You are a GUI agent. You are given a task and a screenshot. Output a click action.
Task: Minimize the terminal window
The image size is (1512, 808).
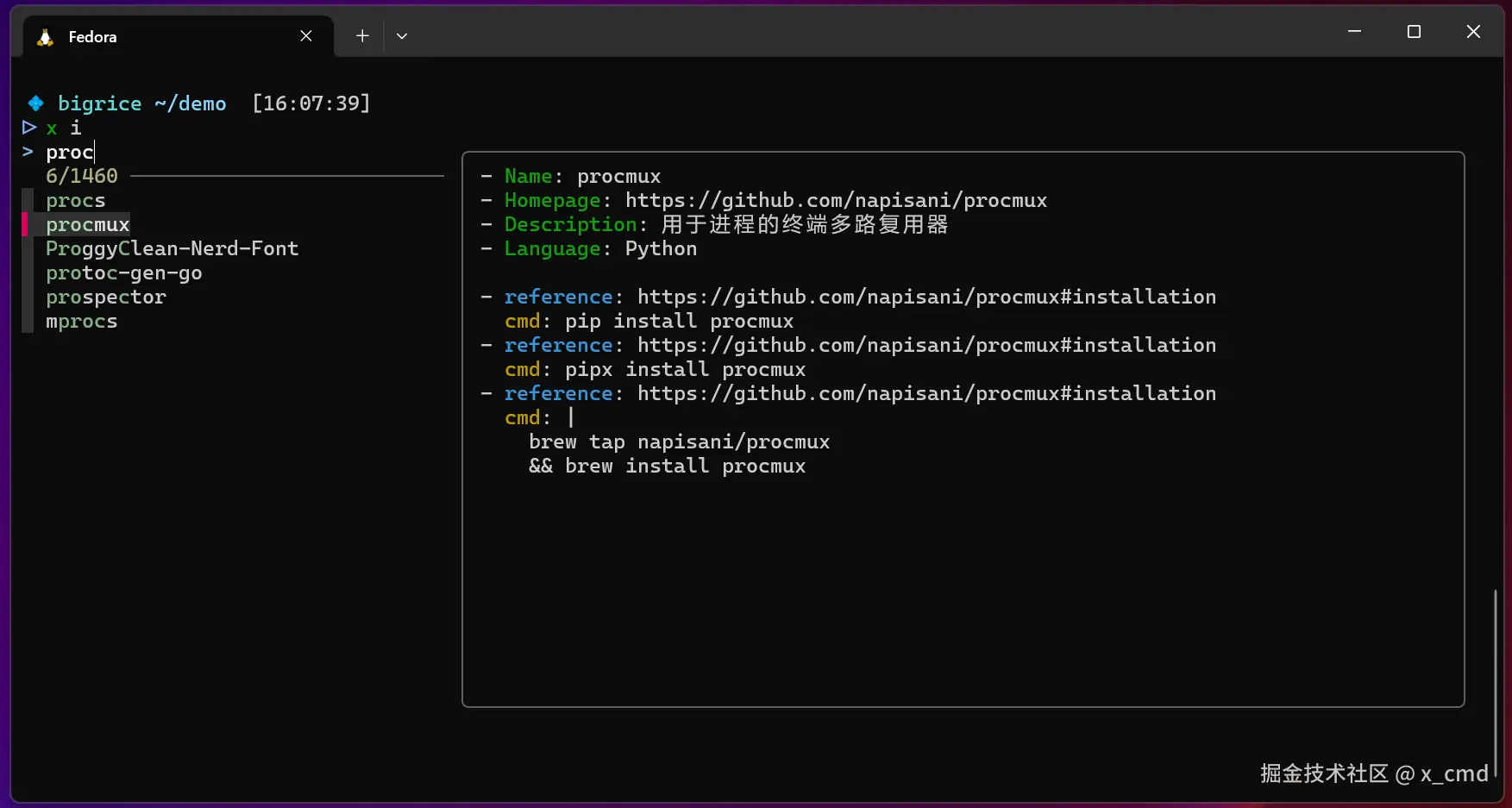[x=1354, y=32]
